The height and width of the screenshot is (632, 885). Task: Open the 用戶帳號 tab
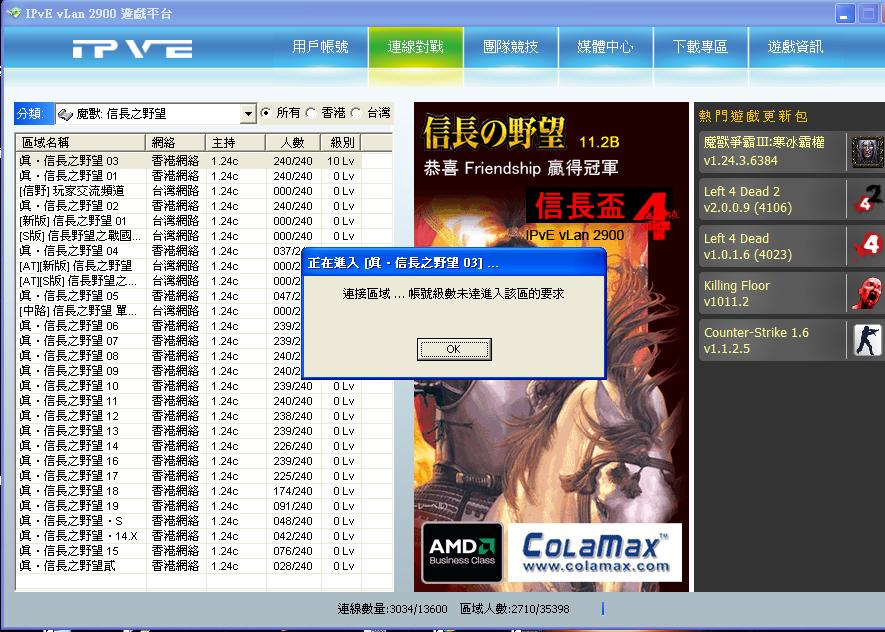point(321,47)
